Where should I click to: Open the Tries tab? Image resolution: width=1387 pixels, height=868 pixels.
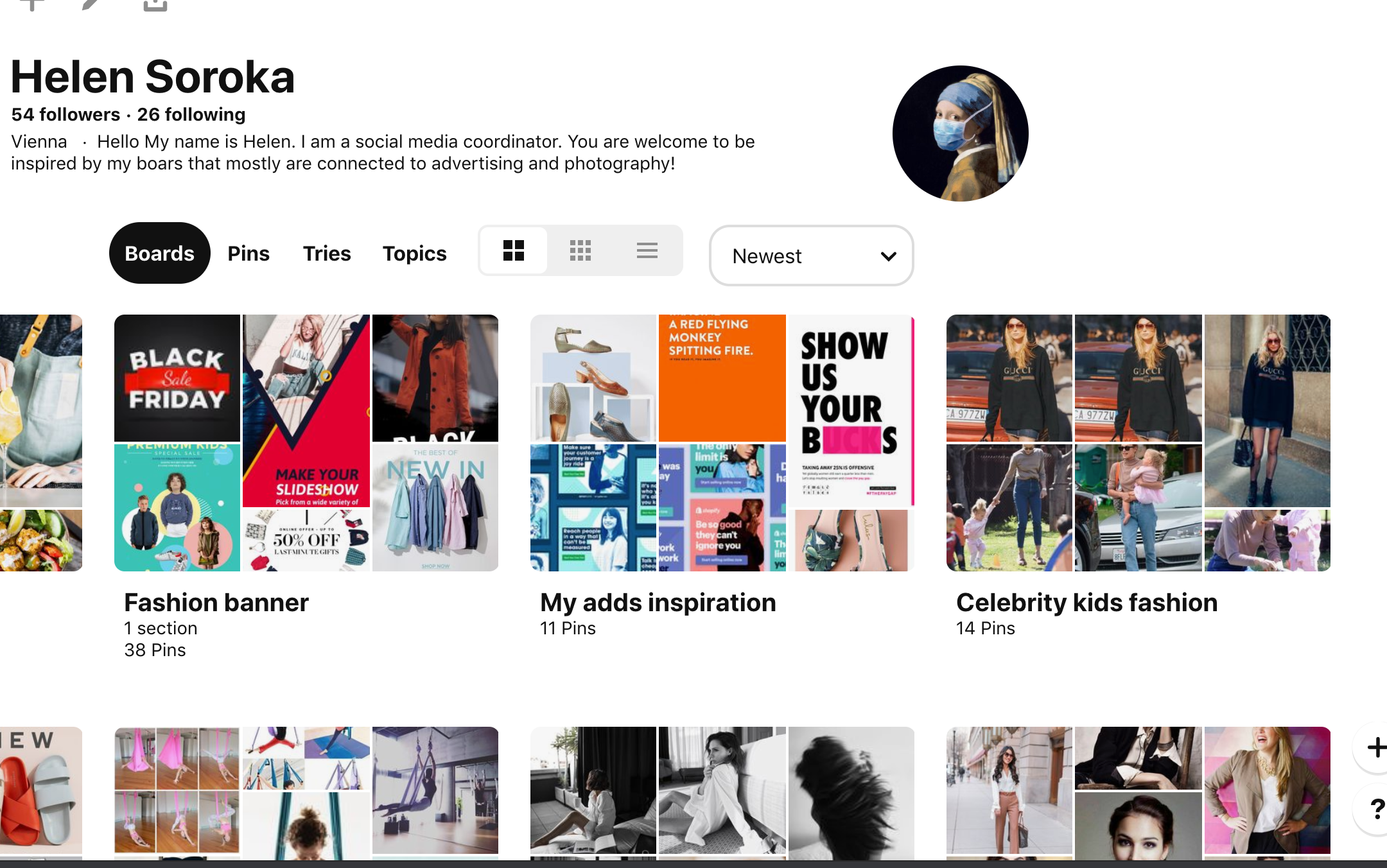(327, 253)
